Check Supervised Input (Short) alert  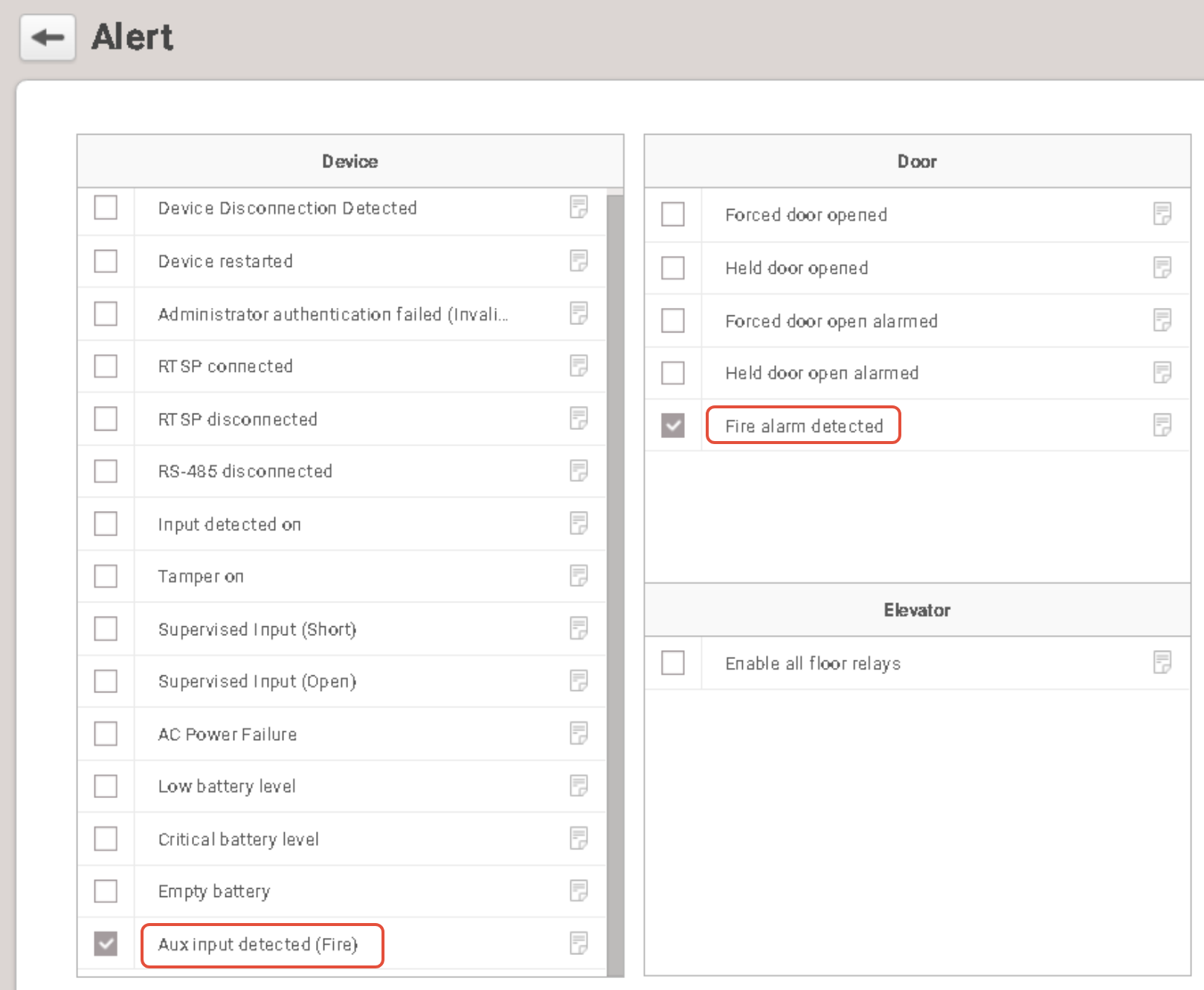(x=106, y=629)
